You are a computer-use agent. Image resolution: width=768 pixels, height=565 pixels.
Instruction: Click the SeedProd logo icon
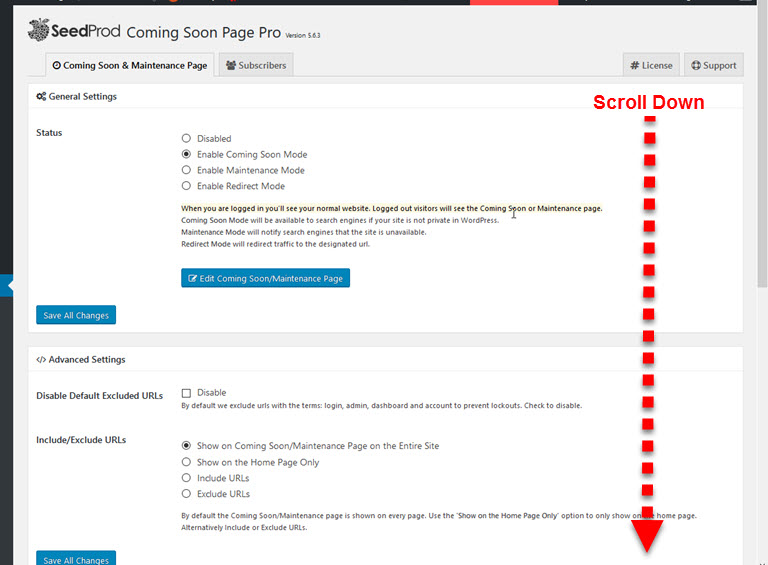pyautogui.click(x=38, y=30)
